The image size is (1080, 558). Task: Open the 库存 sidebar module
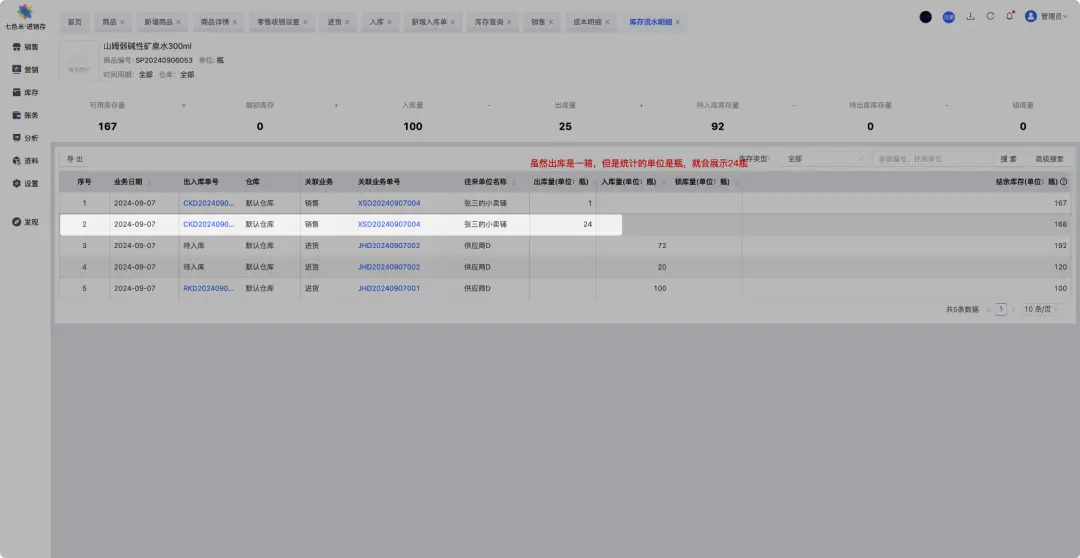coord(25,93)
